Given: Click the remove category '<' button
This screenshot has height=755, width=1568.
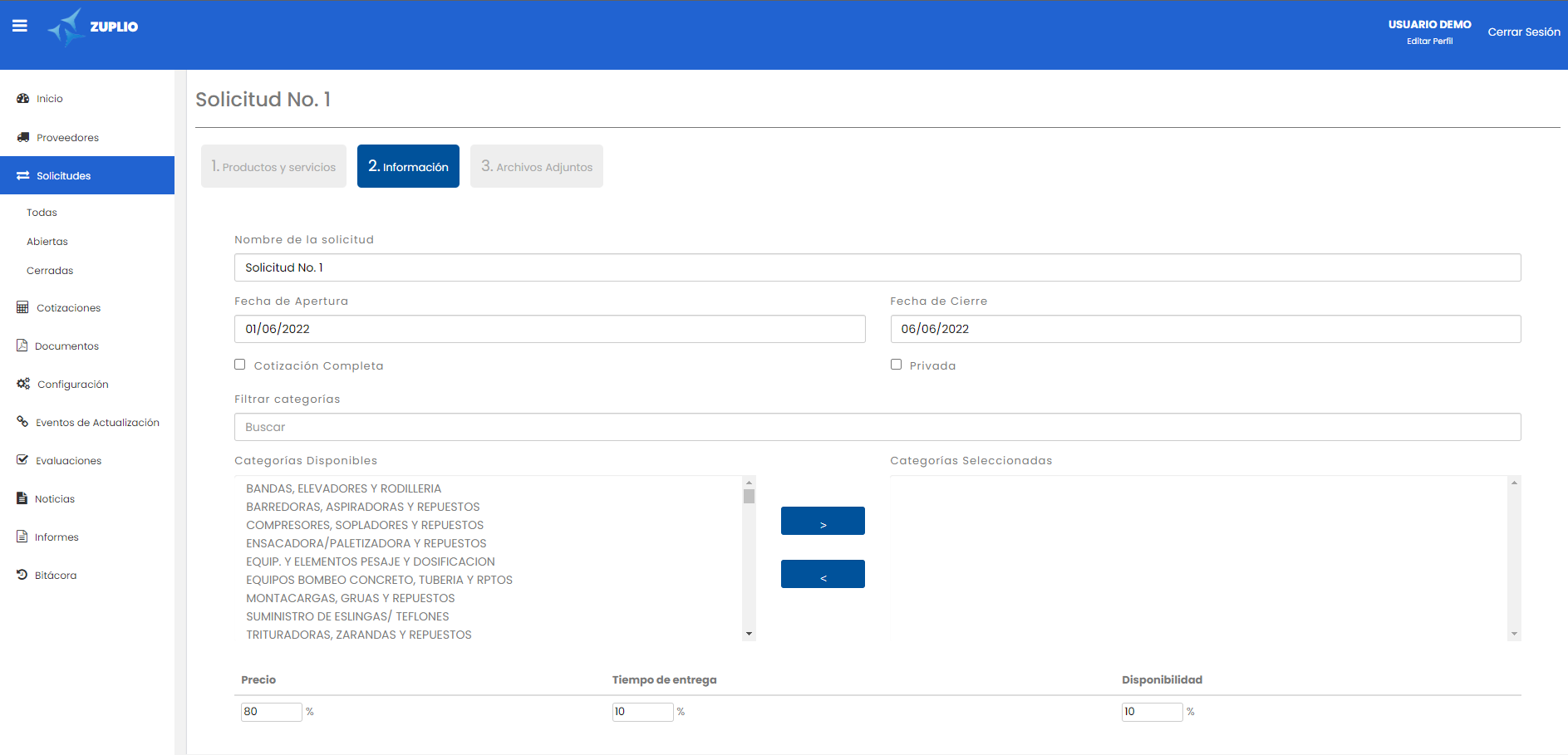Looking at the screenshot, I should click(x=823, y=574).
